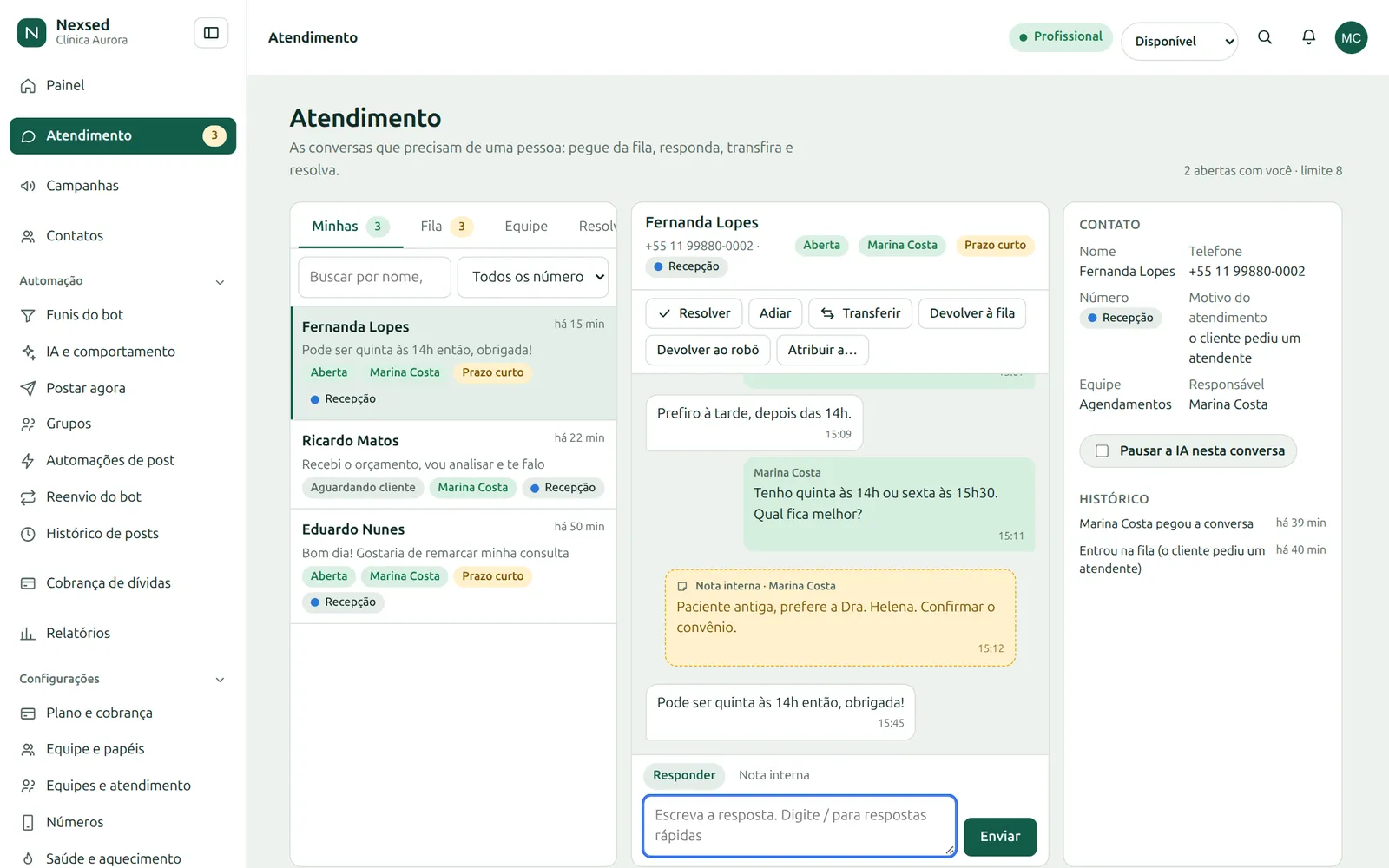Click the Nexsed logo icon
Viewport: 1389px width, 868px height.
(x=31, y=33)
